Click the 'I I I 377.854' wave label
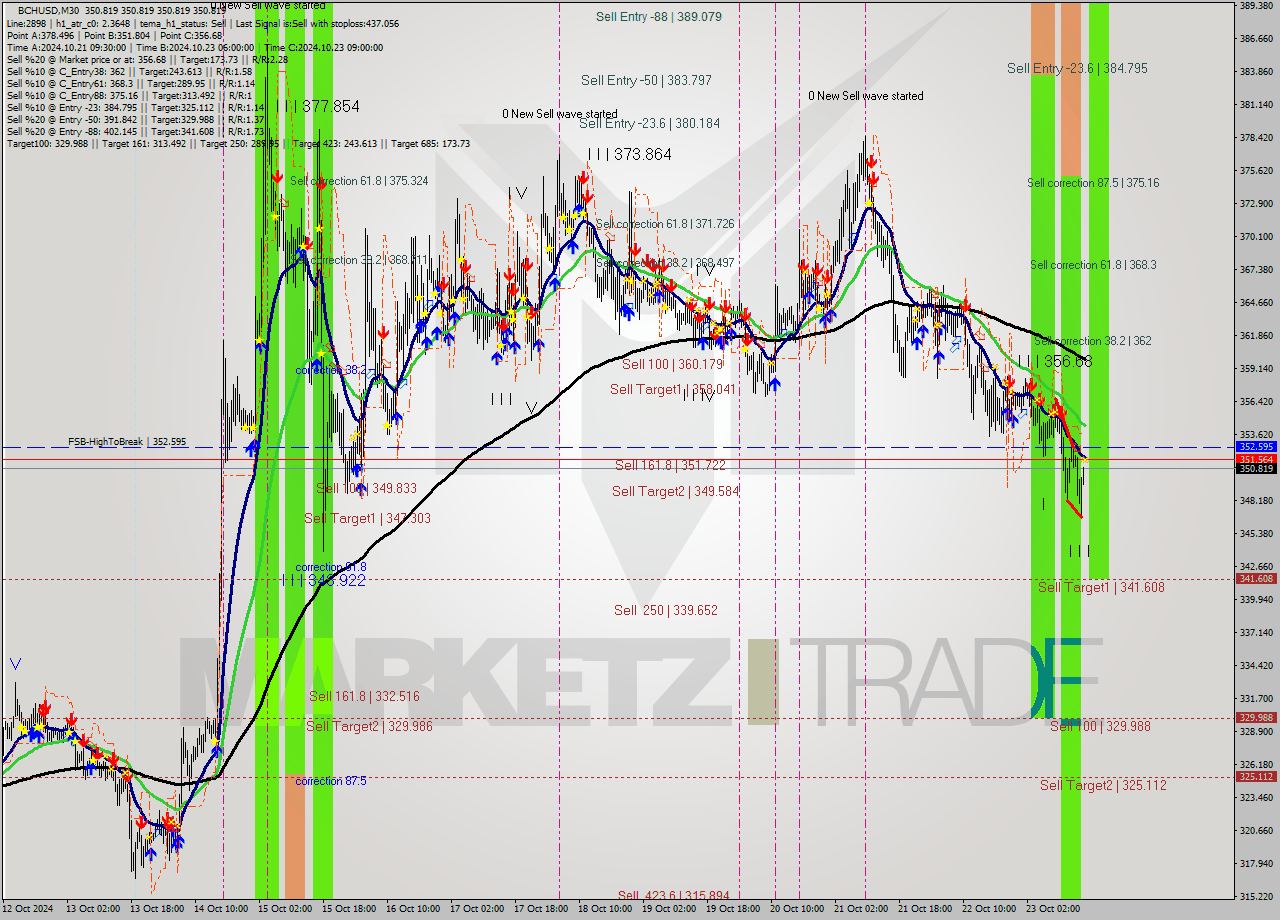Viewport: 1280px width, 920px height. [318, 106]
